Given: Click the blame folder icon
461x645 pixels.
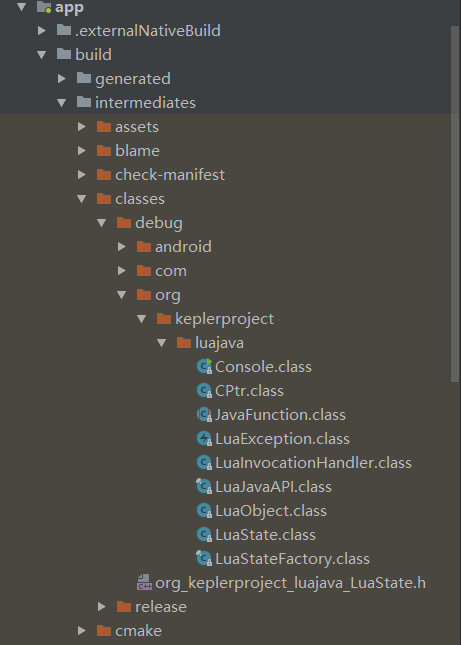Looking at the screenshot, I should pyautogui.click(x=104, y=150).
